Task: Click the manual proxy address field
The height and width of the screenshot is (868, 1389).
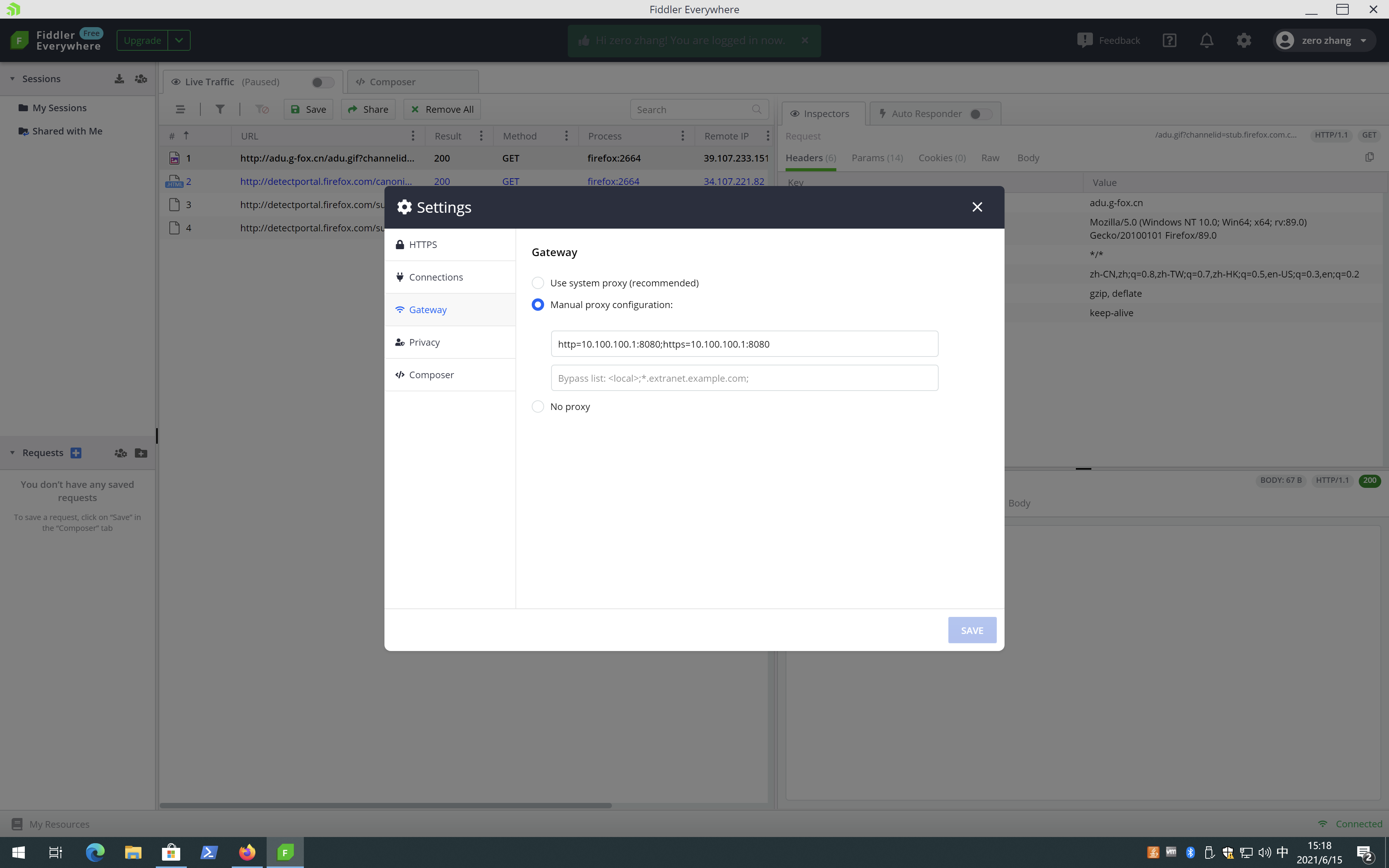Action: (x=744, y=344)
